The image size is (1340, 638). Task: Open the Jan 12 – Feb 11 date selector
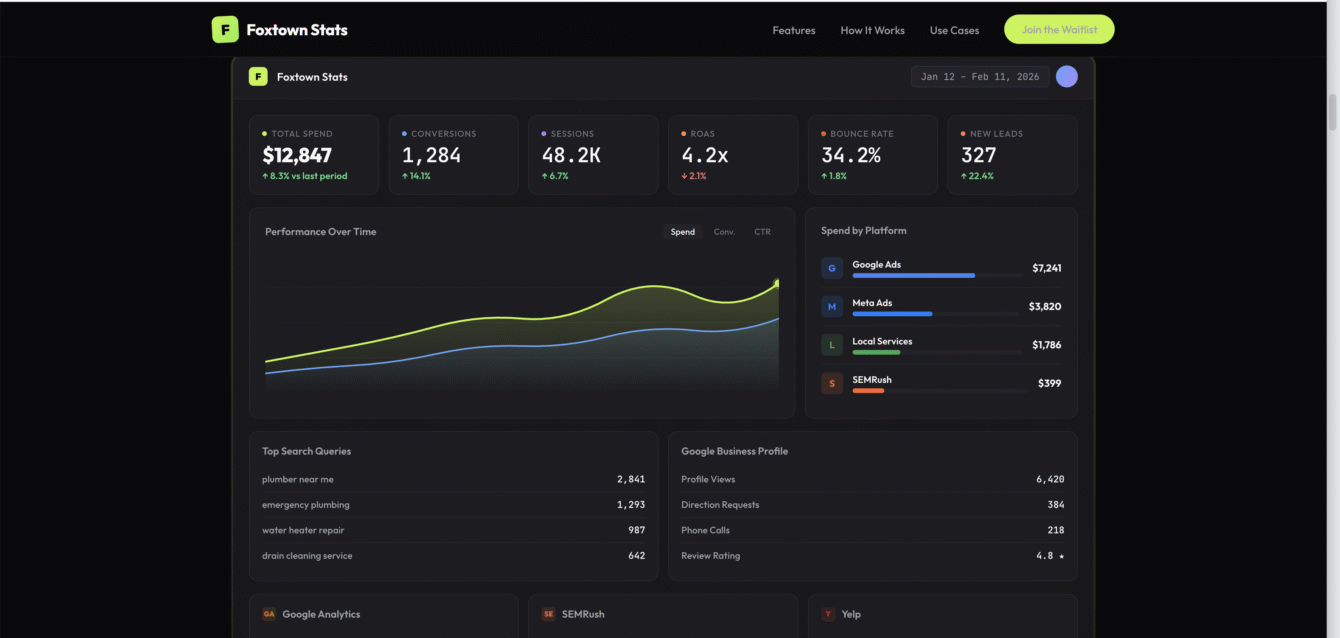click(x=979, y=76)
